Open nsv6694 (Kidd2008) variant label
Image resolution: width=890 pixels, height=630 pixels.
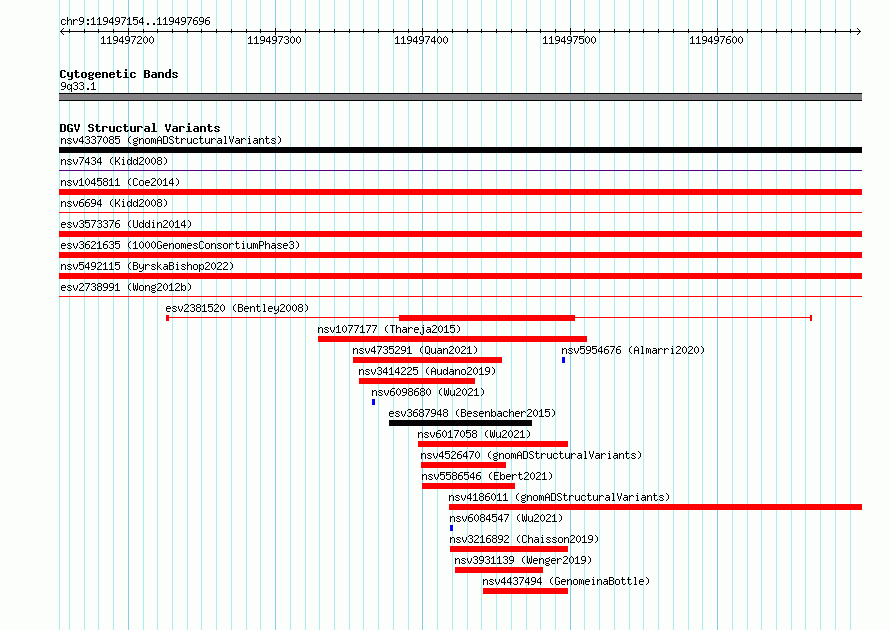click(114, 203)
